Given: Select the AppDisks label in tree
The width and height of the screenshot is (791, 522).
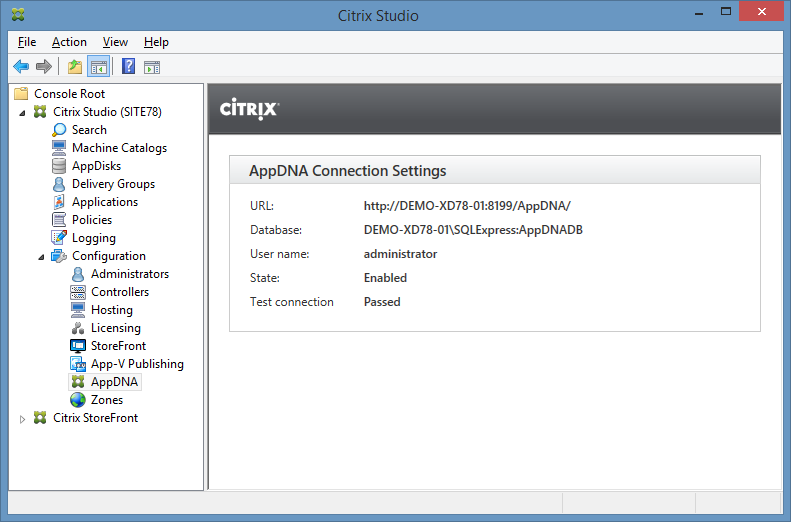Looking at the screenshot, I should [96, 166].
